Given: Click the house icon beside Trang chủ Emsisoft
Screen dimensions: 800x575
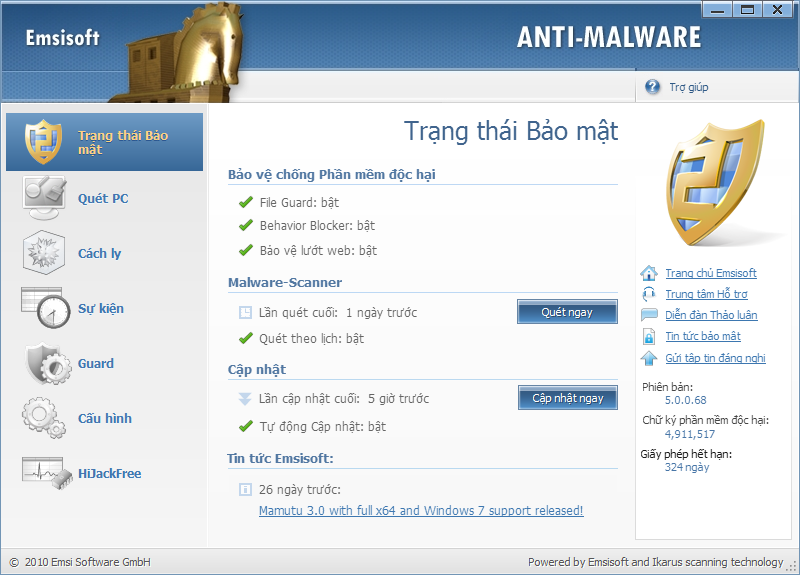Looking at the screenshot, I should pos(649,273).
